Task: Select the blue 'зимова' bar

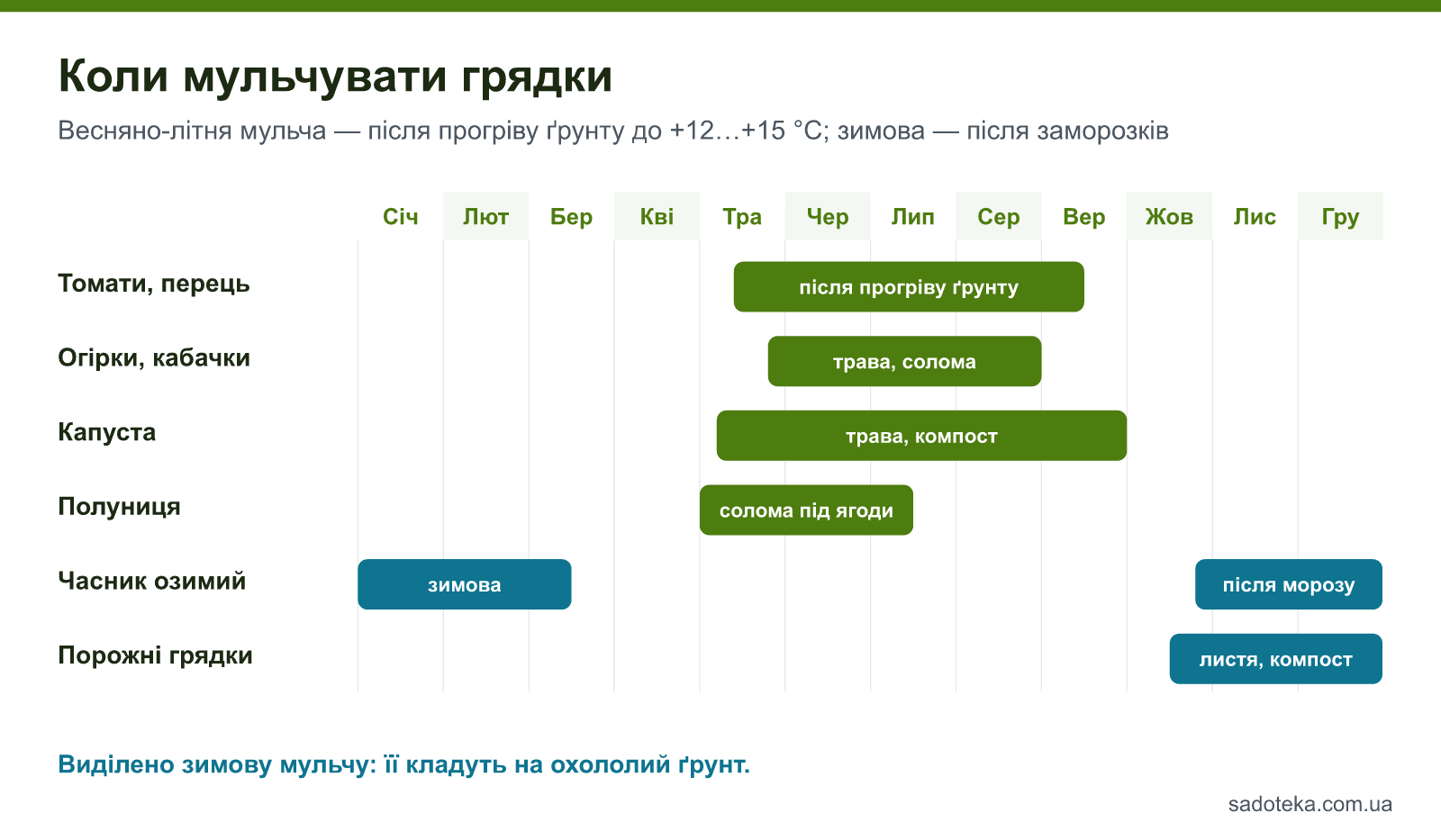Action: tap(465, 584)
